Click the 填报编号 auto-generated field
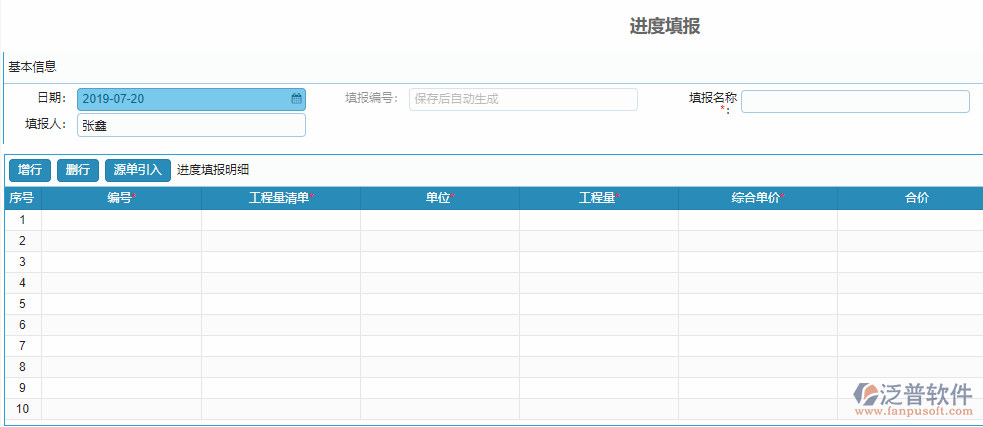The height and width of the screenshot is (427, 983). click(522, 99)
